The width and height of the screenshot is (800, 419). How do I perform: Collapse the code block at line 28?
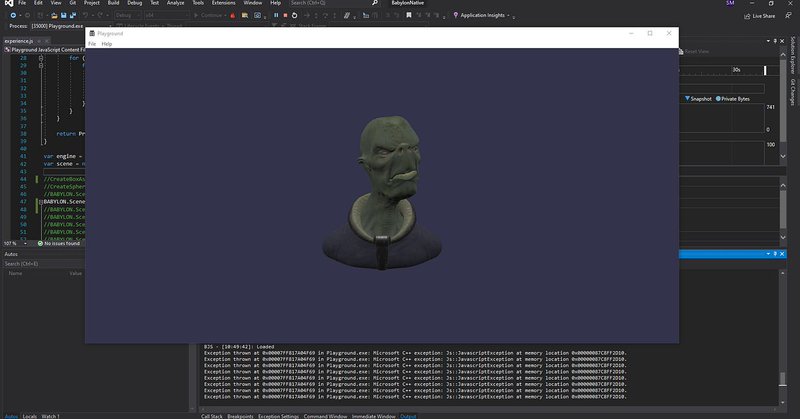(x=41, y=58)
